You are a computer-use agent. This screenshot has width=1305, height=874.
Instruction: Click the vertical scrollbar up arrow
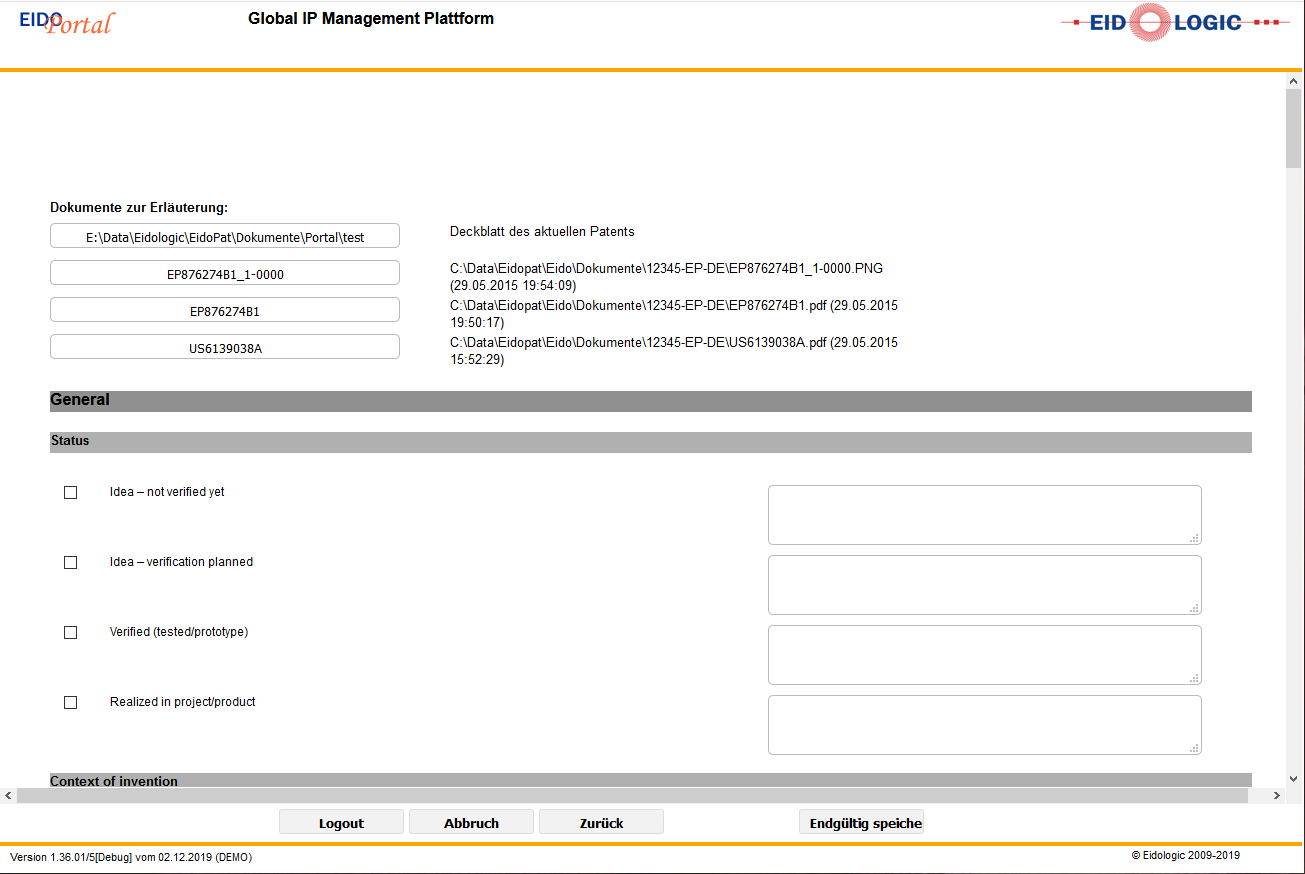coord(1295,81)
